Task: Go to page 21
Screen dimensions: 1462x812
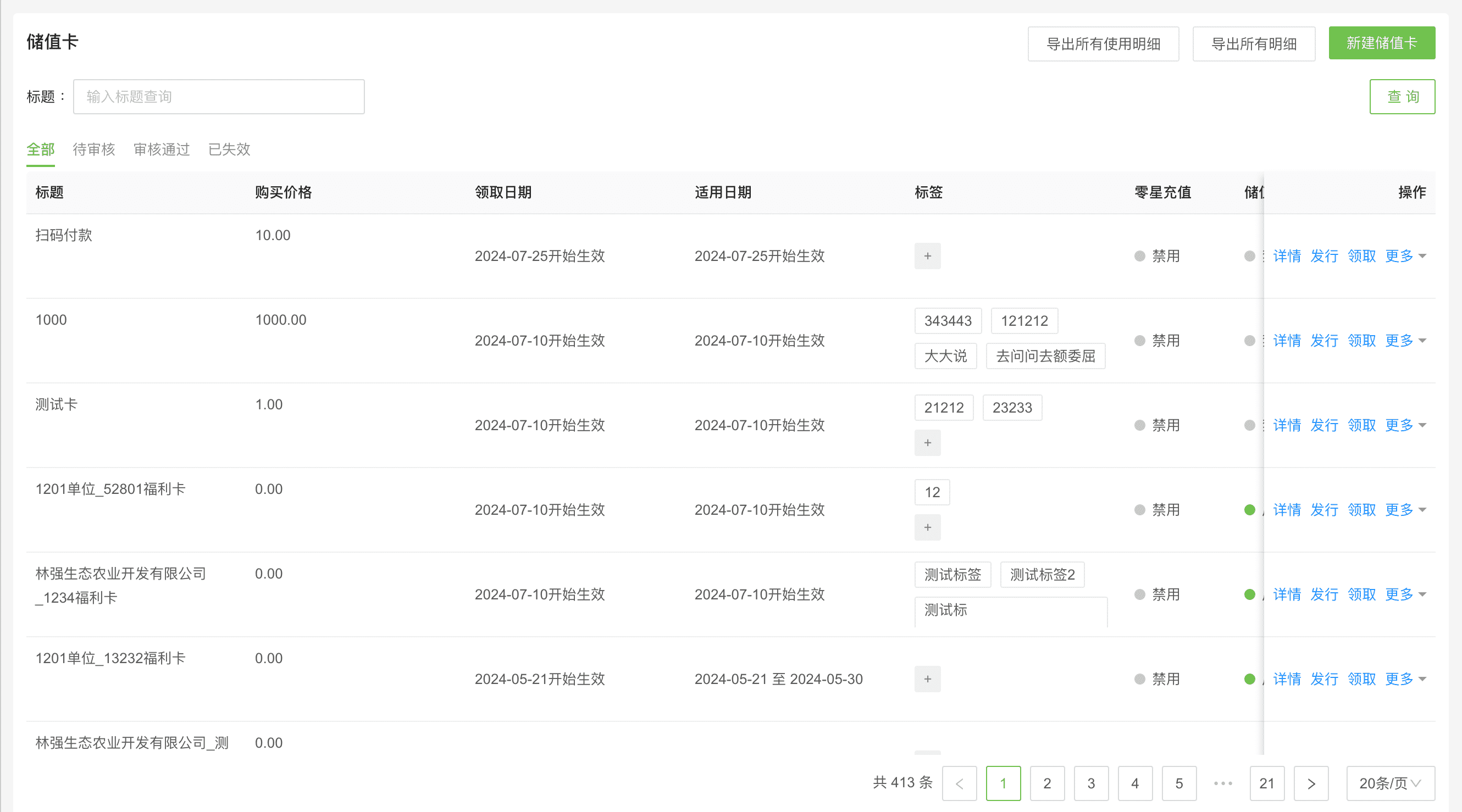Action: coord(1266,783)
